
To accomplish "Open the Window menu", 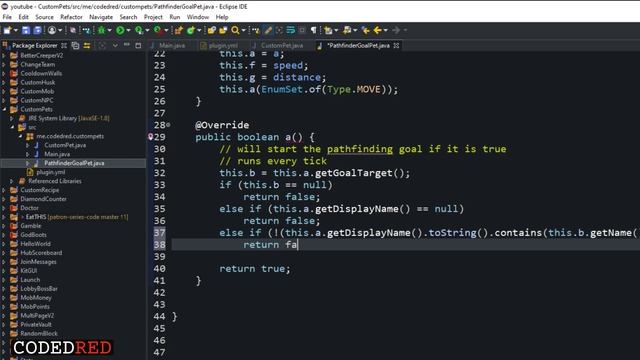I will click(198, 17).
